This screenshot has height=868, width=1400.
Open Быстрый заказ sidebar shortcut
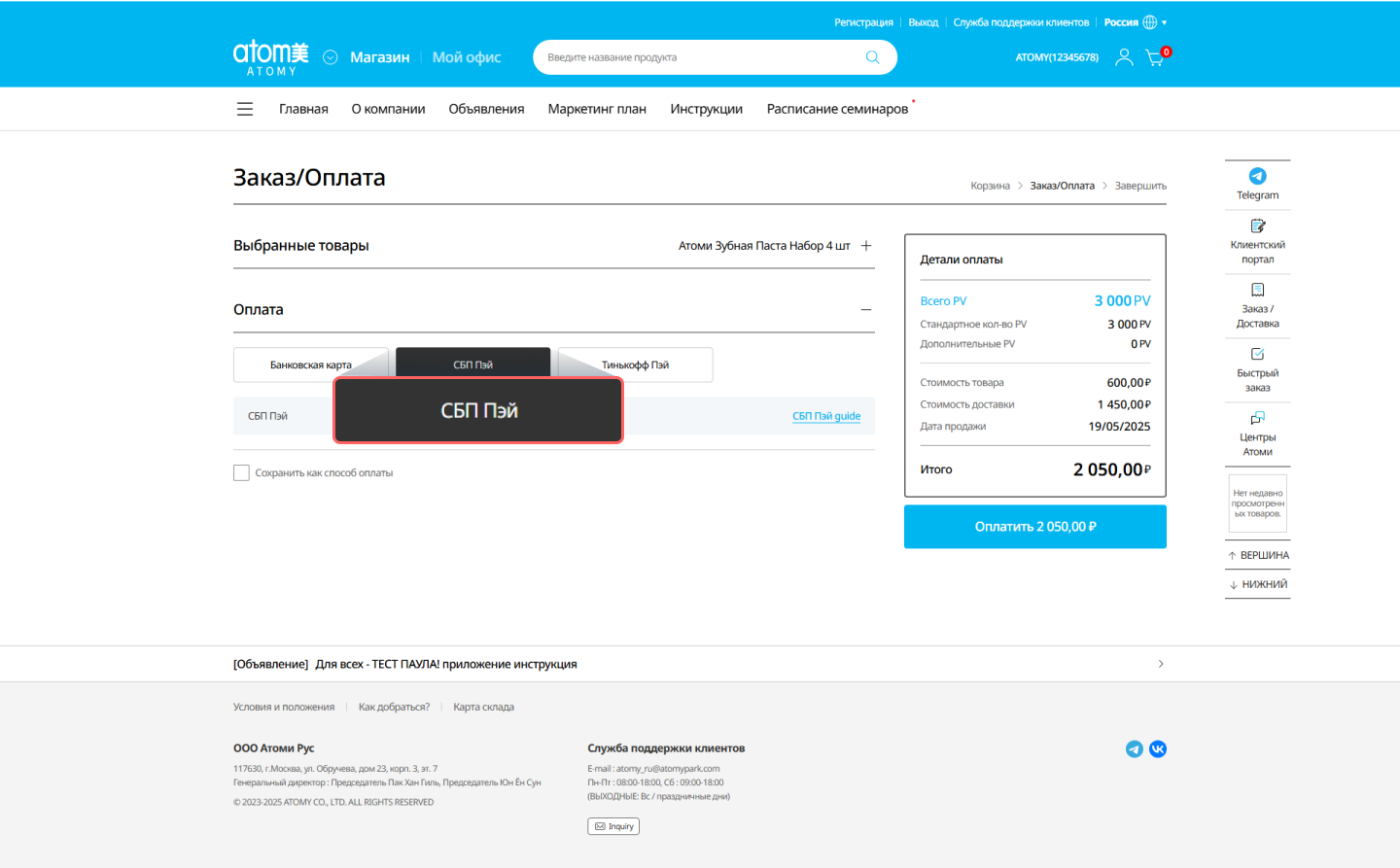click(1257, 370)
